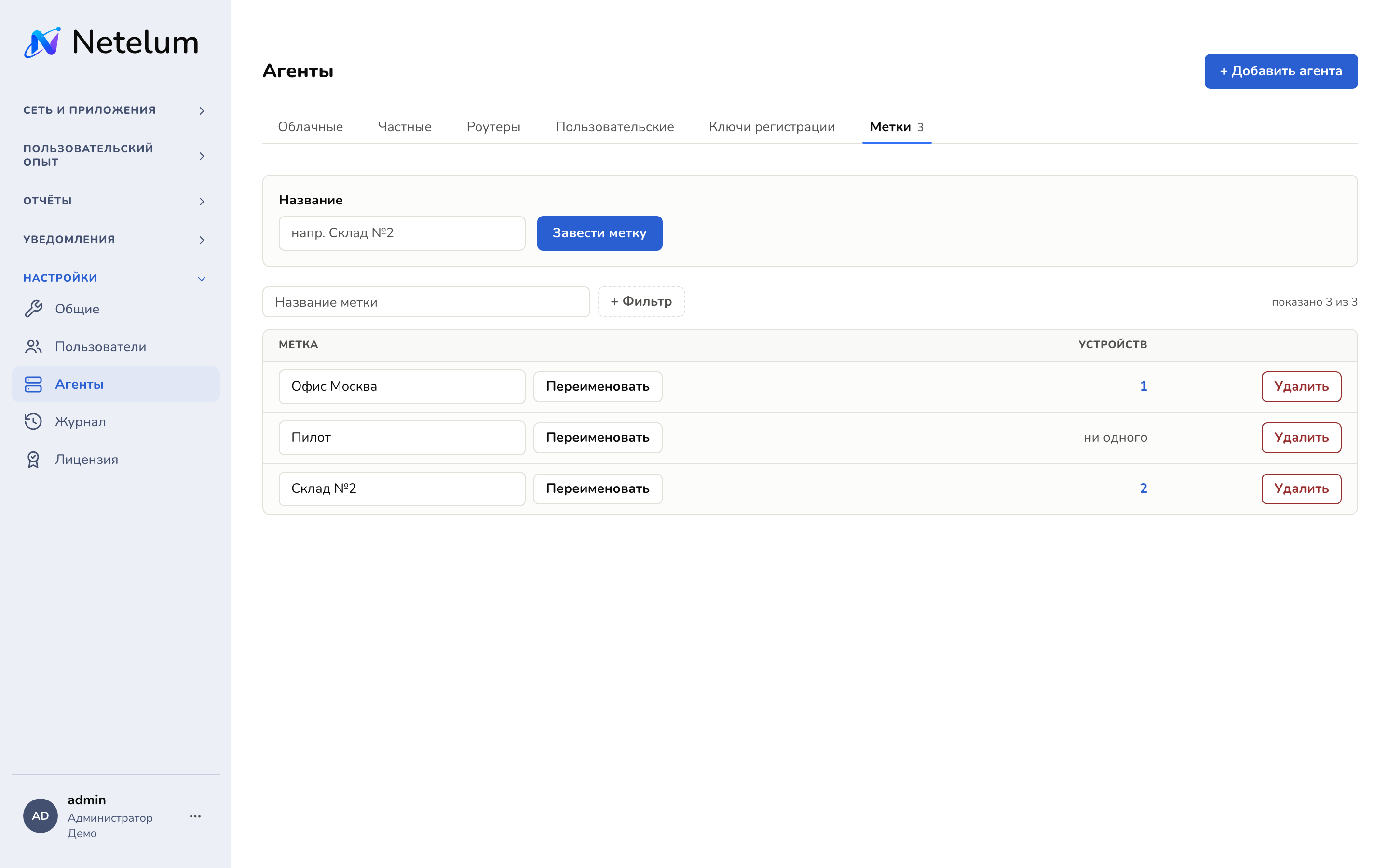
Task: Collapse the Настройки section chevron
Action: pos(202,278)
